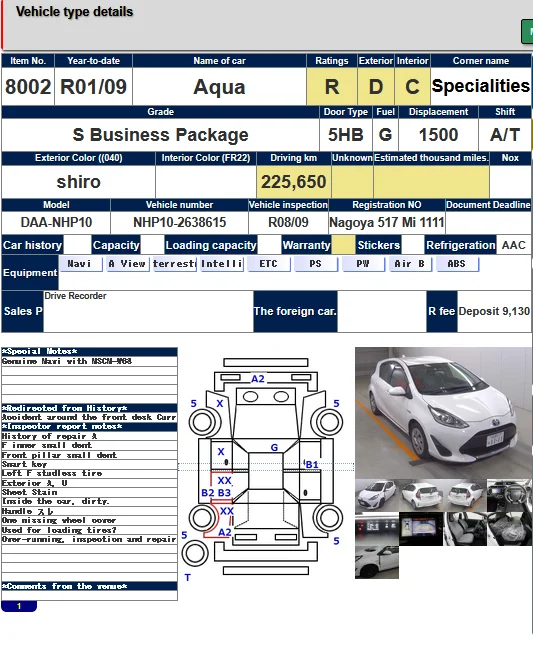Click the 'Special Notes' section header
This screenshot has height=672, width=533.
coord(90,351)
